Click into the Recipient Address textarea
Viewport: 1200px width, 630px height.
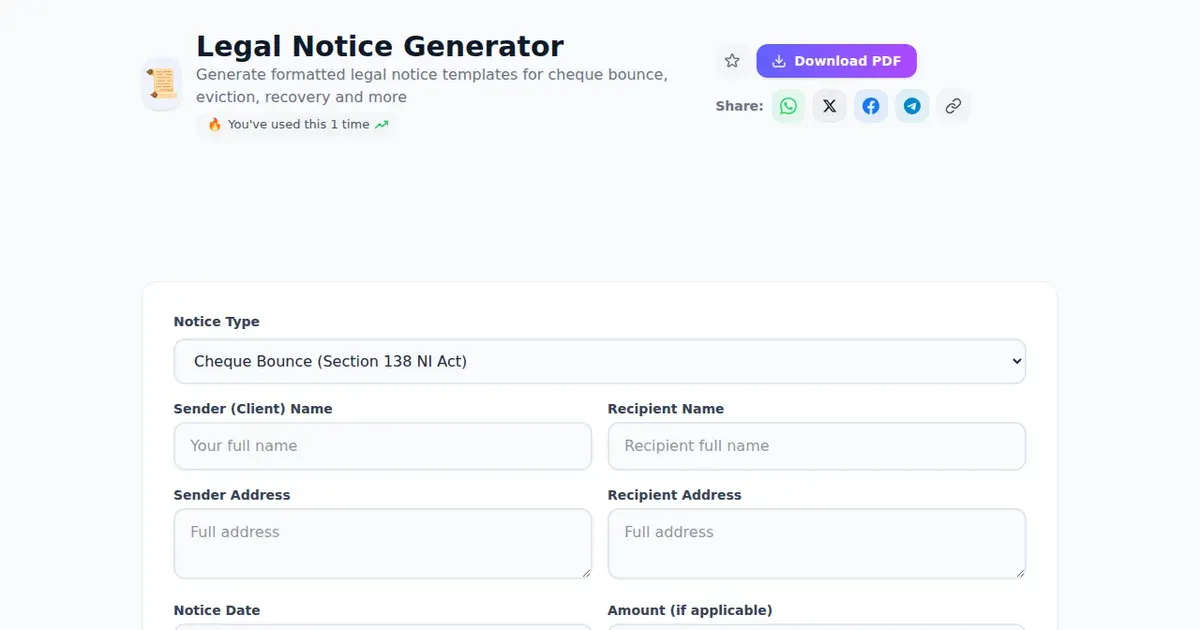[x=817, y=543]
